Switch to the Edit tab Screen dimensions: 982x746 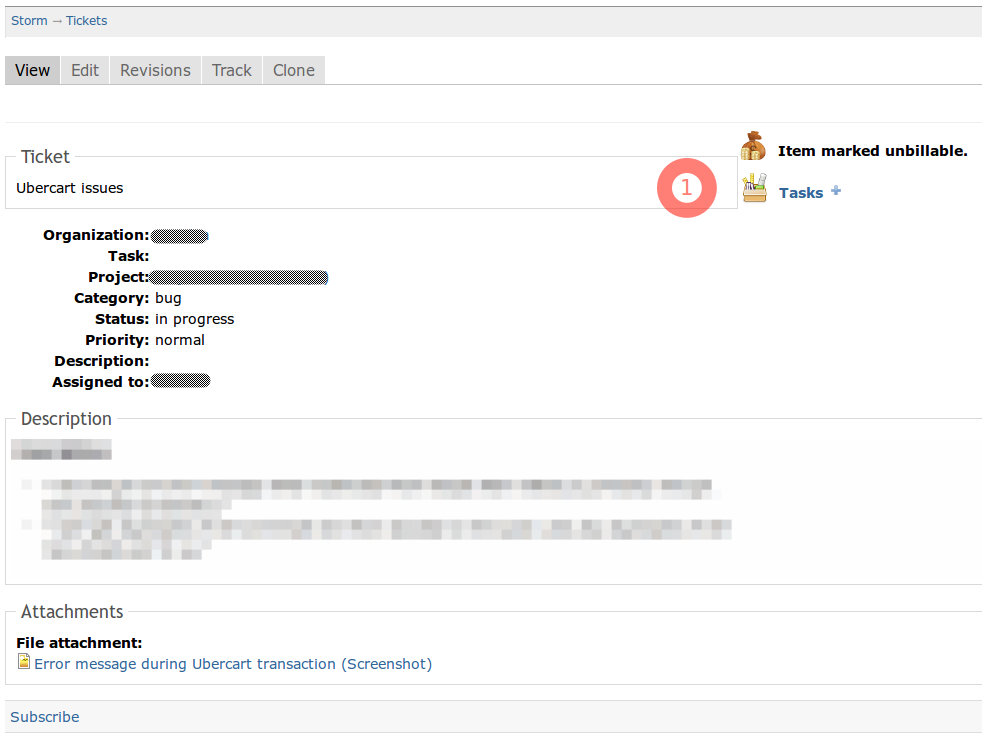(84, 70)
